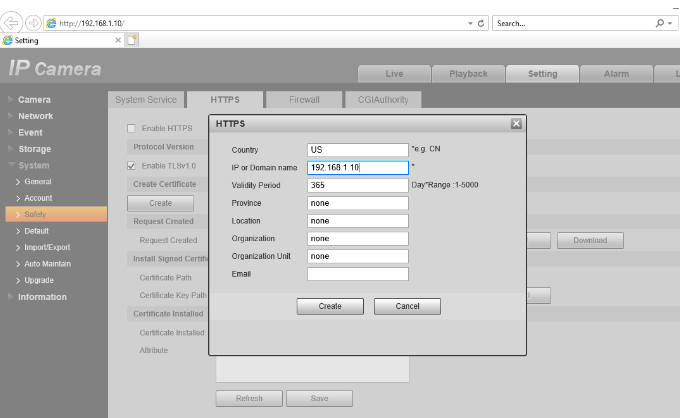Open the Firewall tab

coord(304,100)
